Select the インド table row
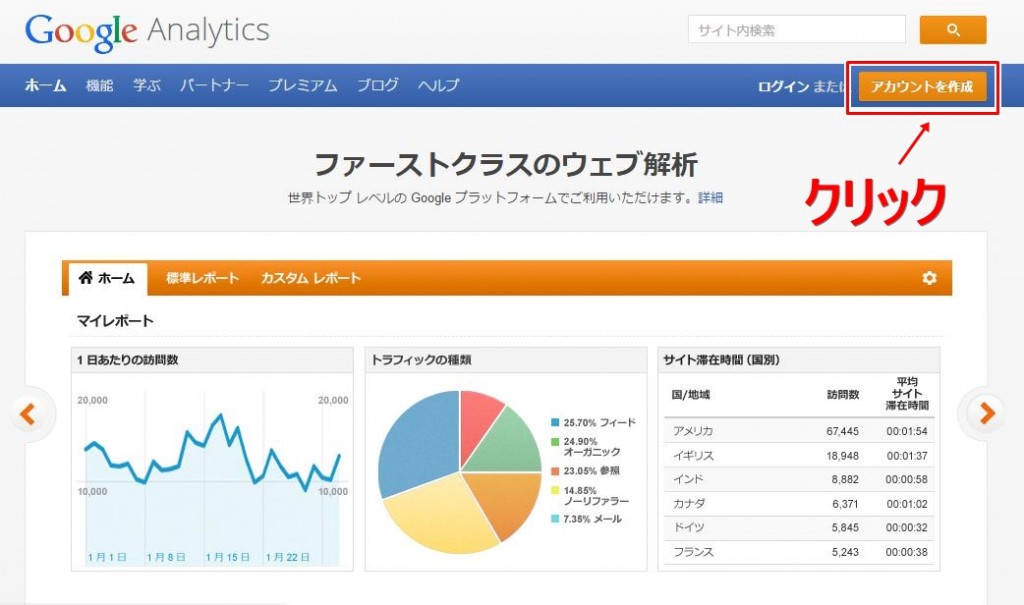The height and width of the screenshot is (605, 1024). 799,480
